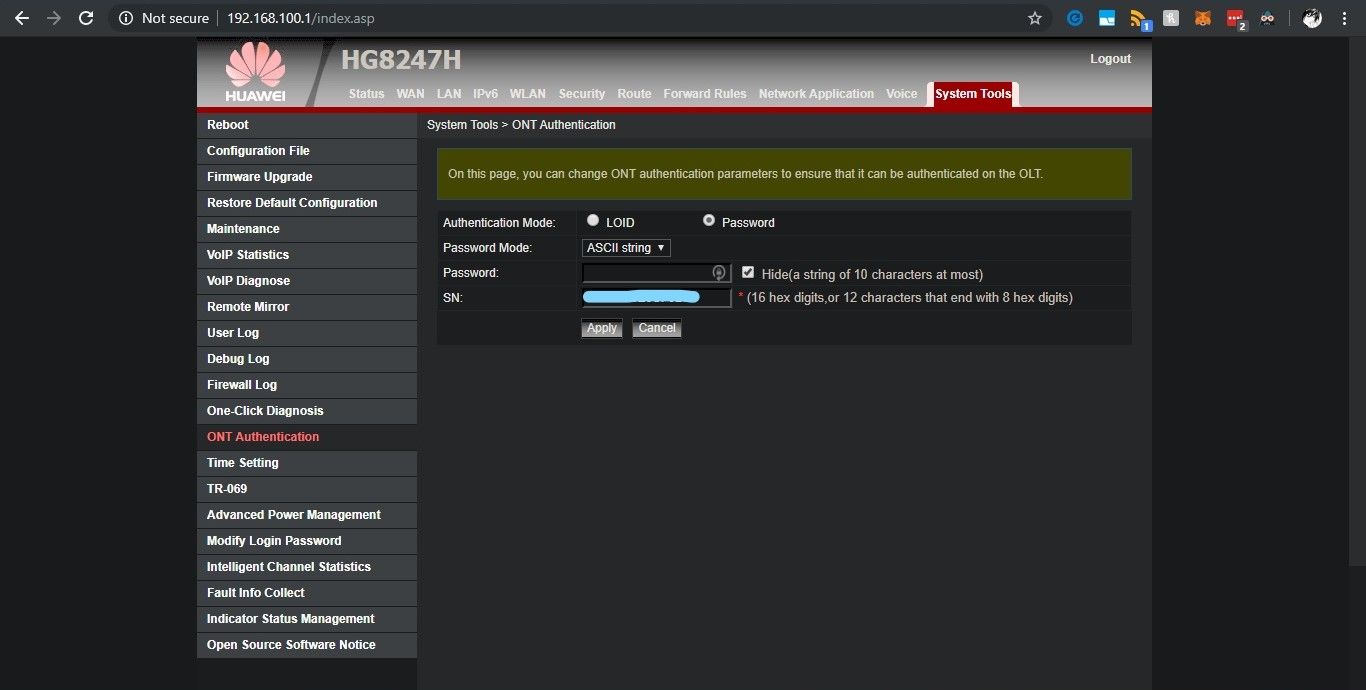The width and height of the screenshot is (1366, 690).
Task: Uncheck the Hide password checkbox
Action: [x=748, y=272]
